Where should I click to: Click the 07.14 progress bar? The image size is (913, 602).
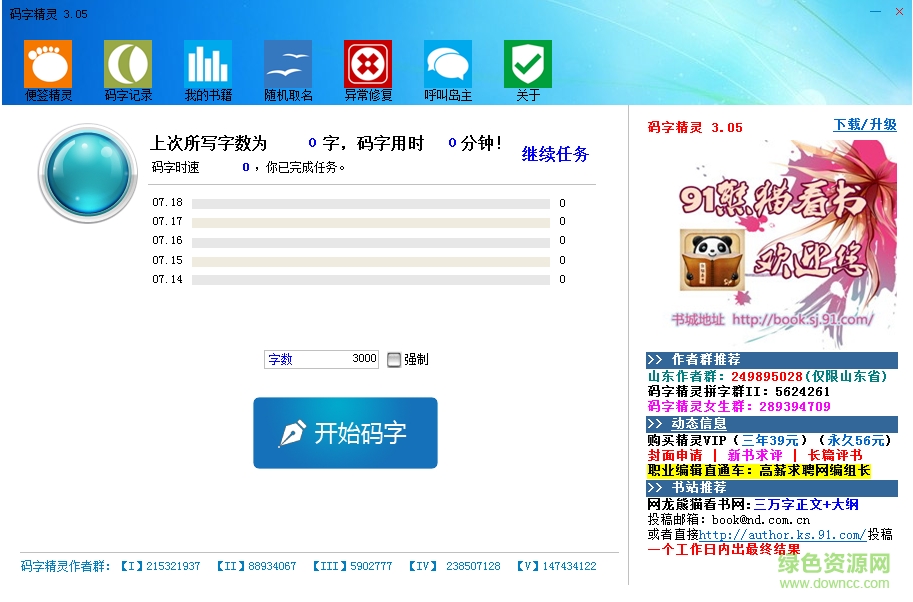pos(370,281)
